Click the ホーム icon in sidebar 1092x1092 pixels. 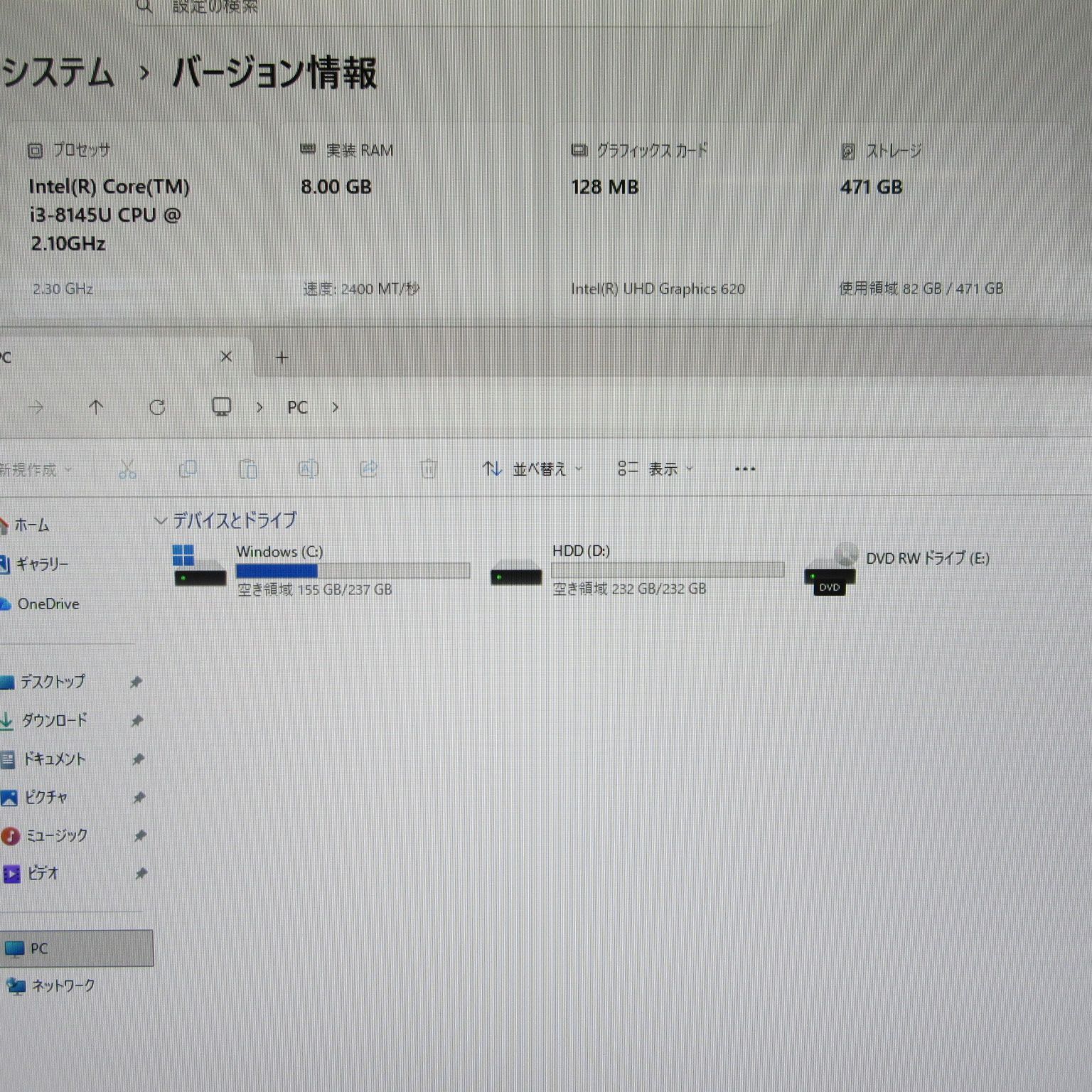click(4, 525)
